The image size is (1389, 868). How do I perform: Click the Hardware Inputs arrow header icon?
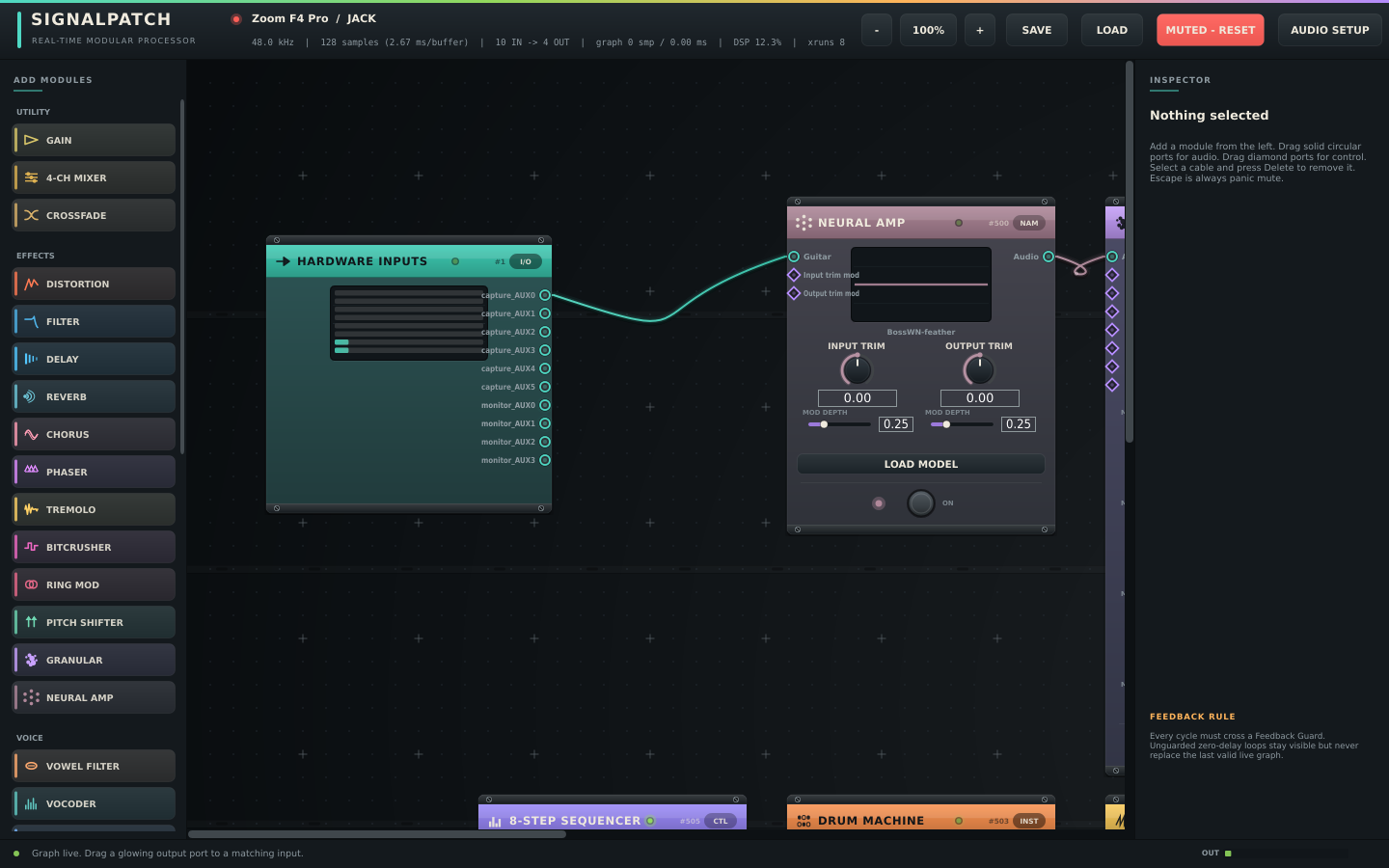pyautogui.click(x=283, y=261)
